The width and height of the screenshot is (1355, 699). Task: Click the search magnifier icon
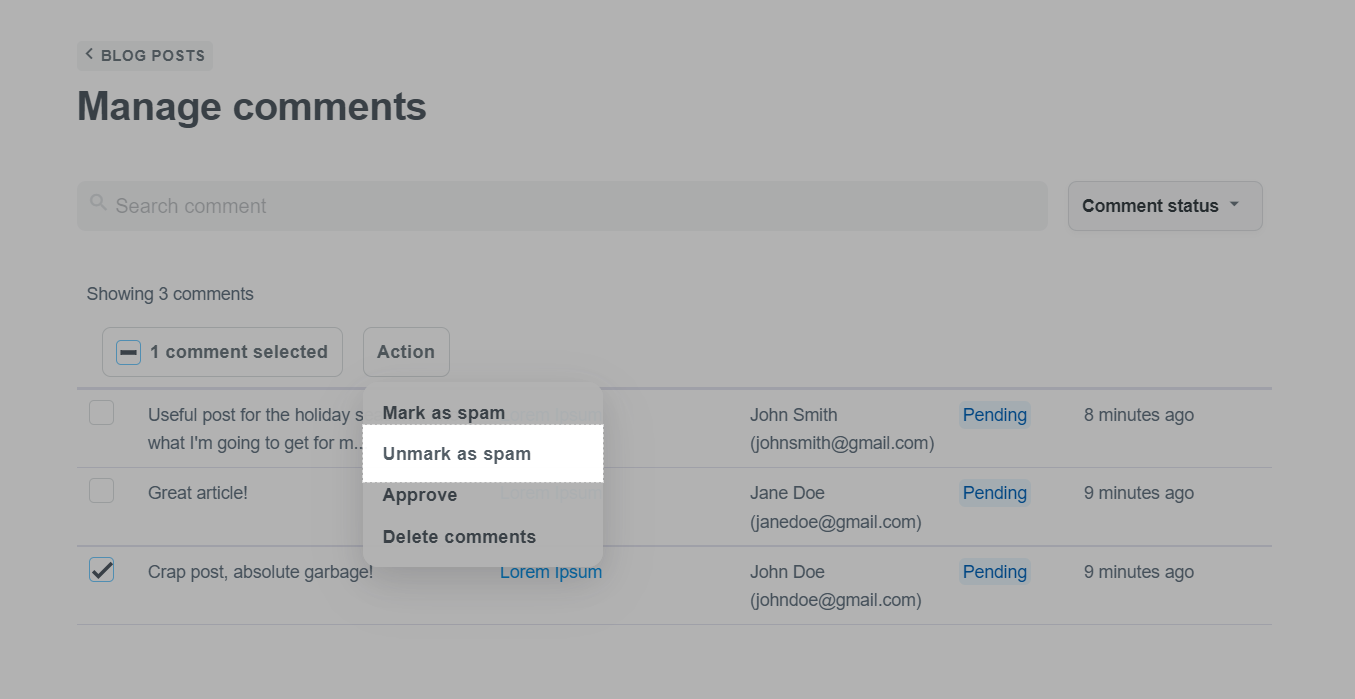98,203
